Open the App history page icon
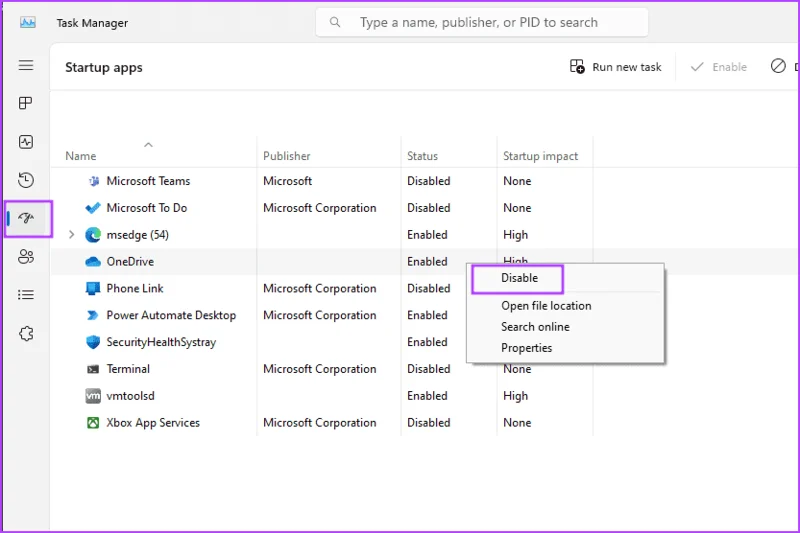Viewport: 800px width, 533px height. 26,180
